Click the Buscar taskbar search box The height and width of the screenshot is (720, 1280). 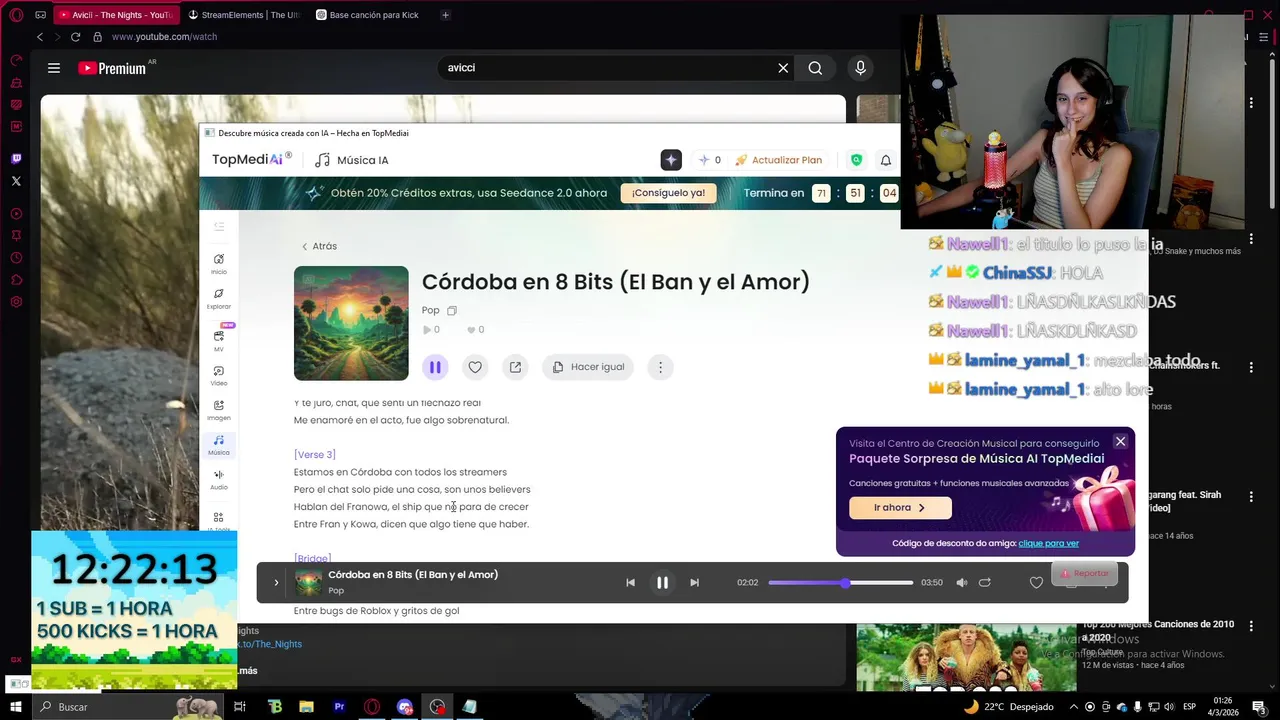(x=127, y=707)
